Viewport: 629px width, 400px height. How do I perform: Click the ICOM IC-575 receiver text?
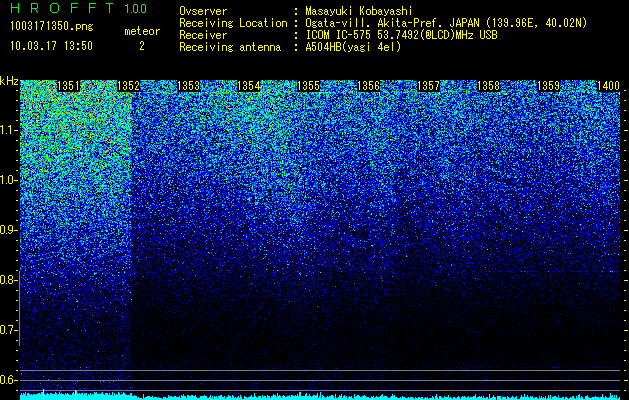[401, 35]
